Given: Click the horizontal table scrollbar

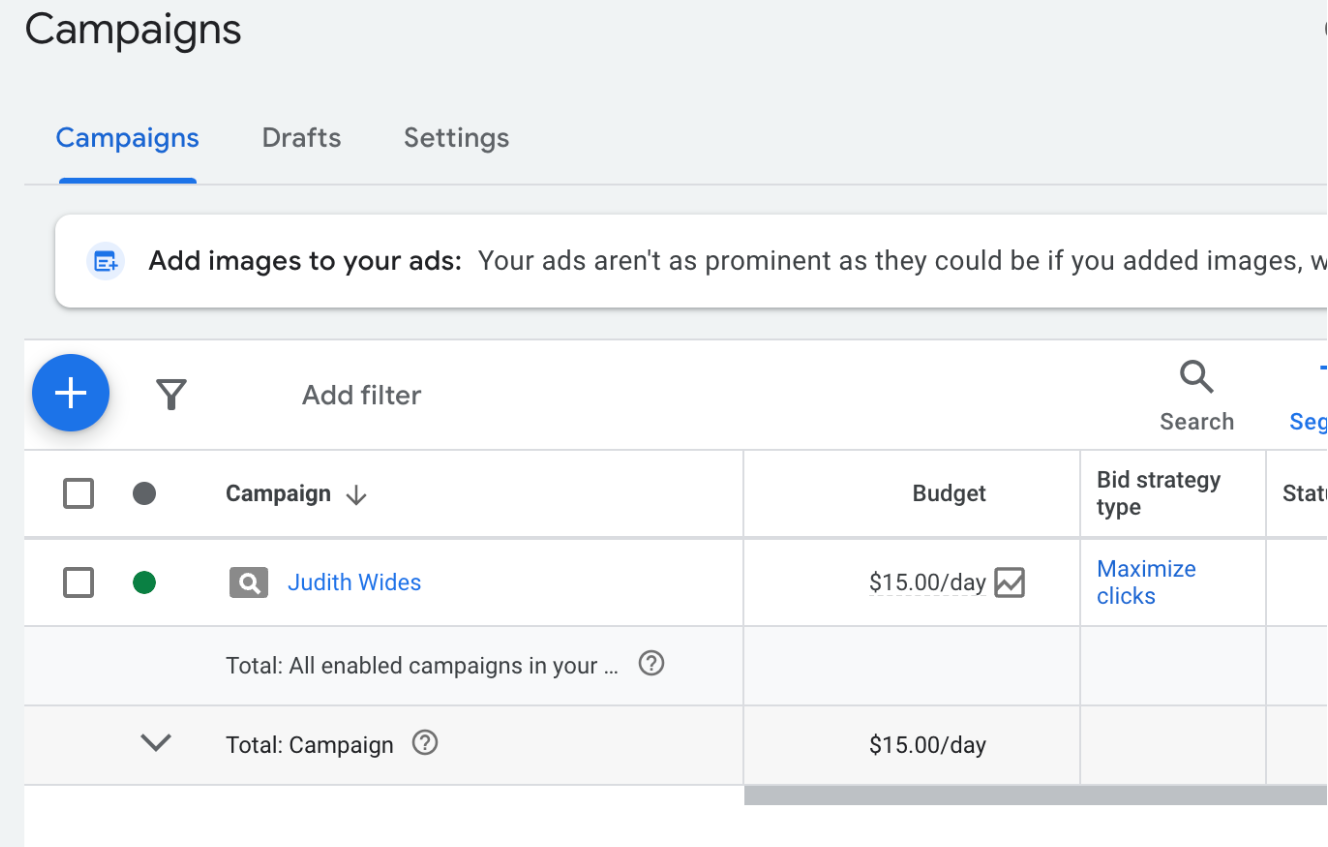Looking at the screenshot, I should 1035,795.
